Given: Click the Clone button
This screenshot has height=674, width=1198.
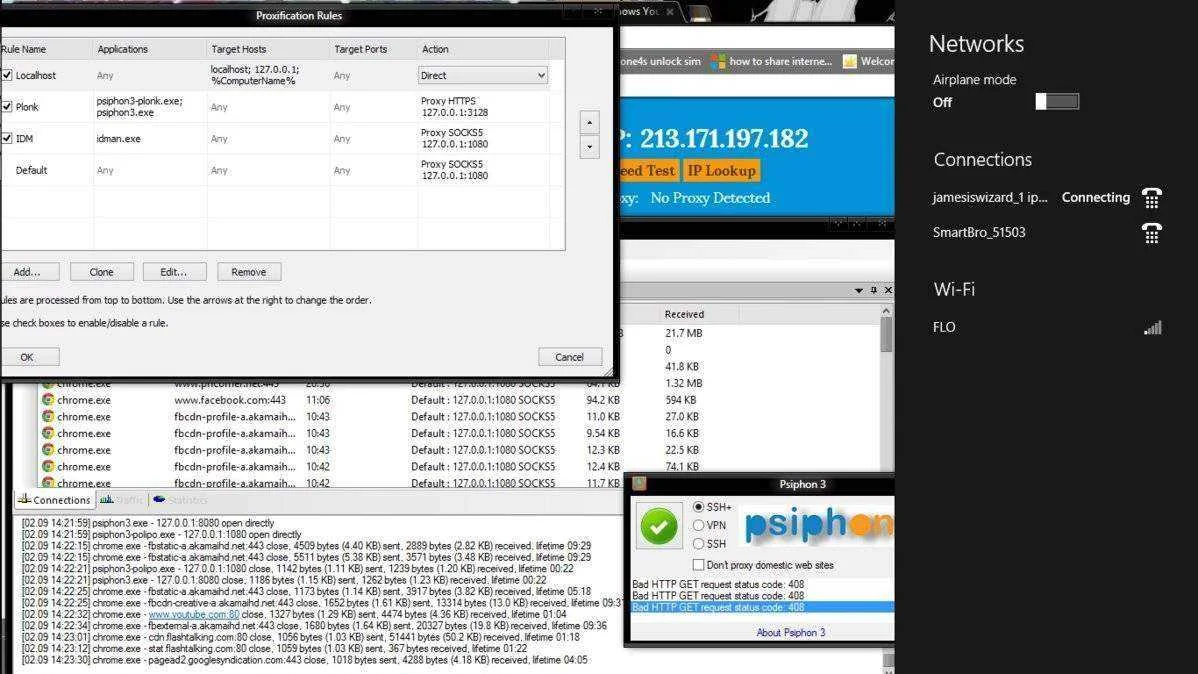Looking at the screenshot, I should click(102, 272).
